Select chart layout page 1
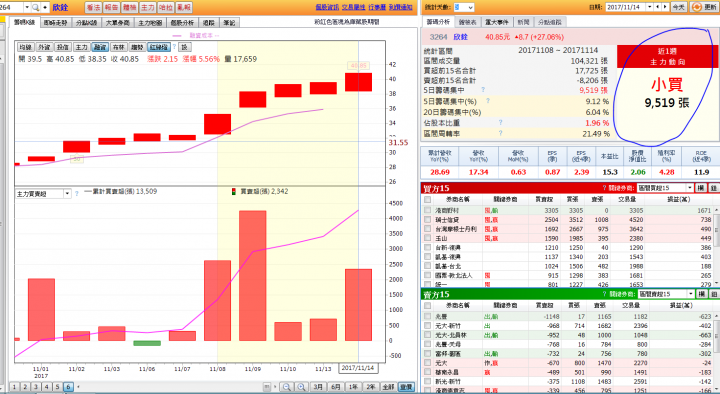The width and height of the screenshot is (720, 394). [14, 387]
